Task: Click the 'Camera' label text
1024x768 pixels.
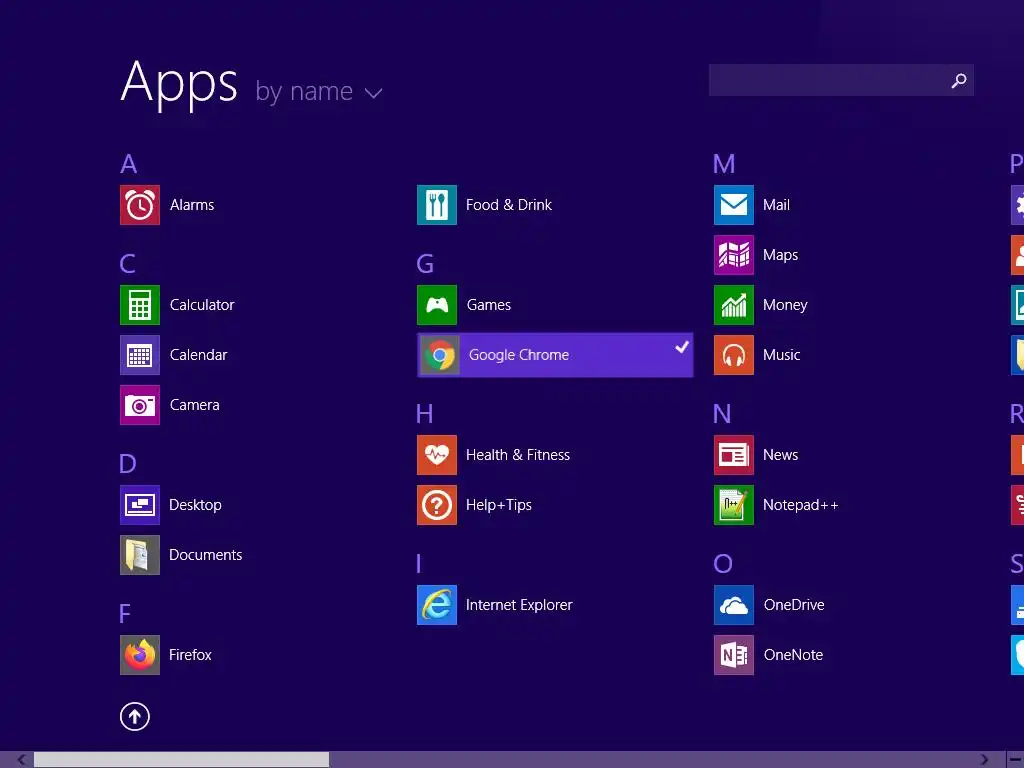Action: coord(195,405)
